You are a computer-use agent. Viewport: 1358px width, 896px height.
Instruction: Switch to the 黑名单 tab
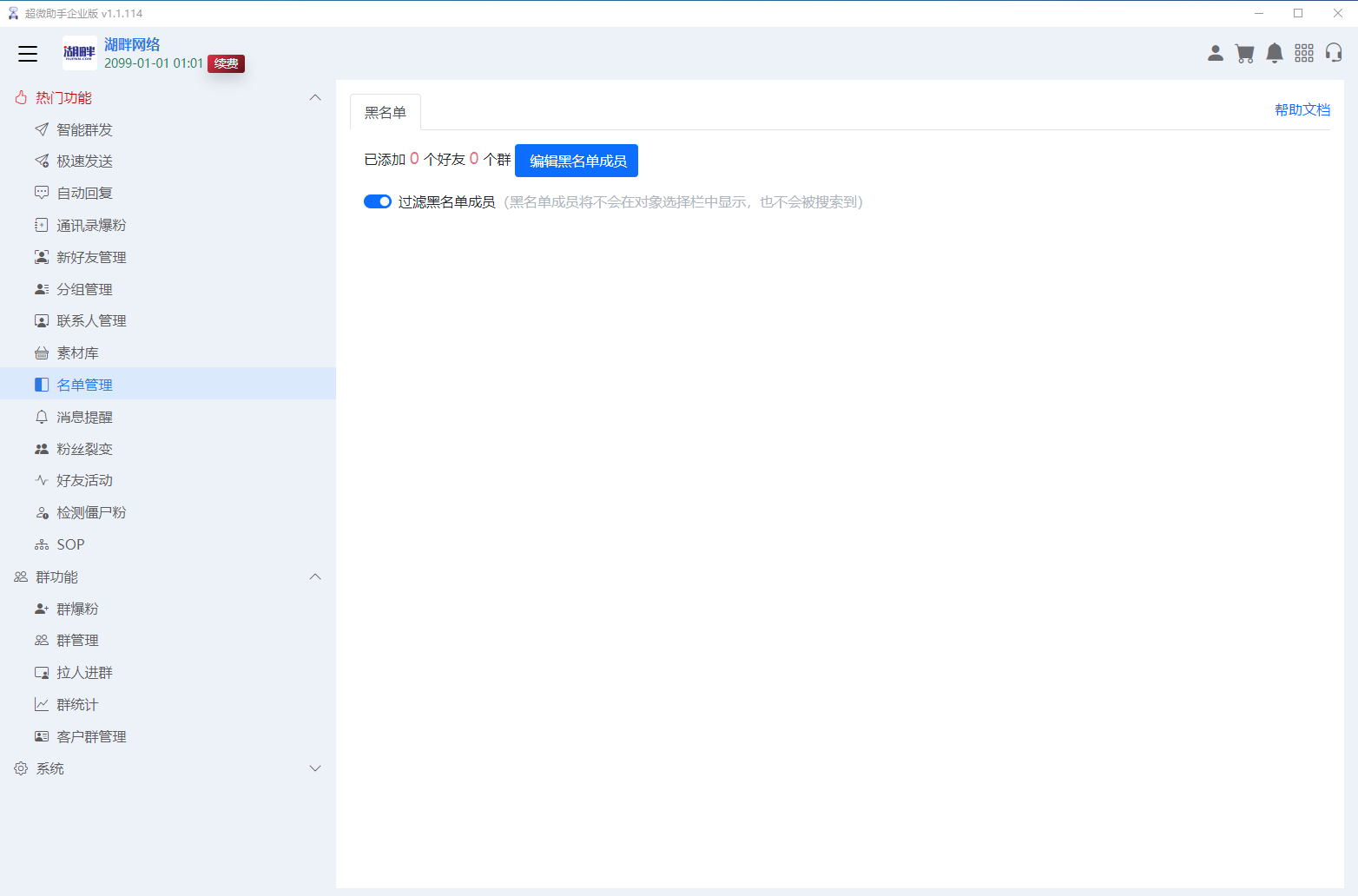385,111
